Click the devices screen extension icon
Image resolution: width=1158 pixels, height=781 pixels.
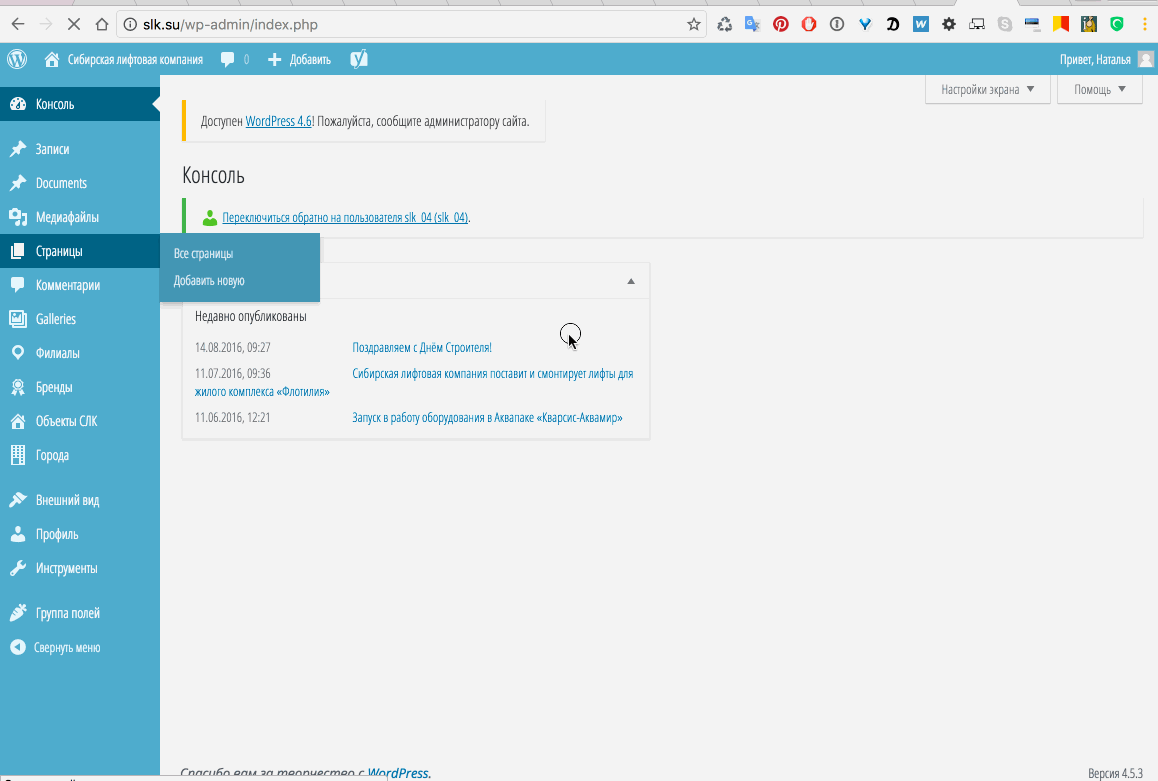(977, 24)
